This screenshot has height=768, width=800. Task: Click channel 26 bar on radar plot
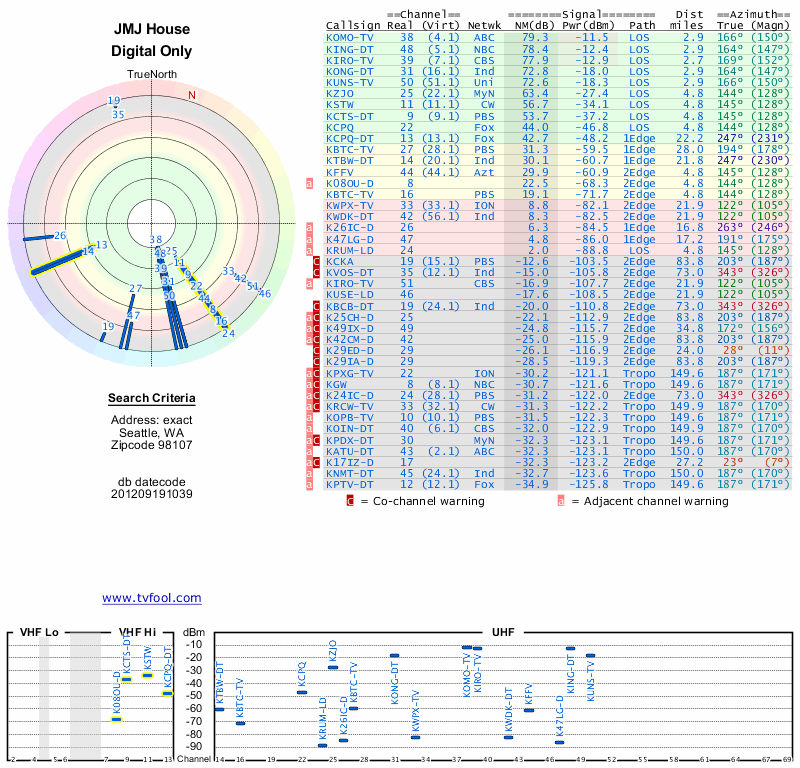point(38,237)
